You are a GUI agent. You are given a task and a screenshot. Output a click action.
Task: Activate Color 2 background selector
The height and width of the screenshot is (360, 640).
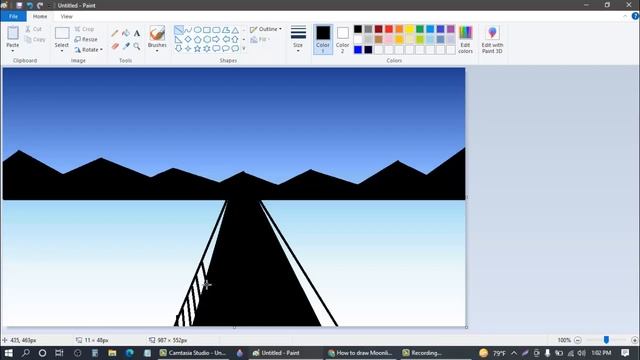[342, 39]
